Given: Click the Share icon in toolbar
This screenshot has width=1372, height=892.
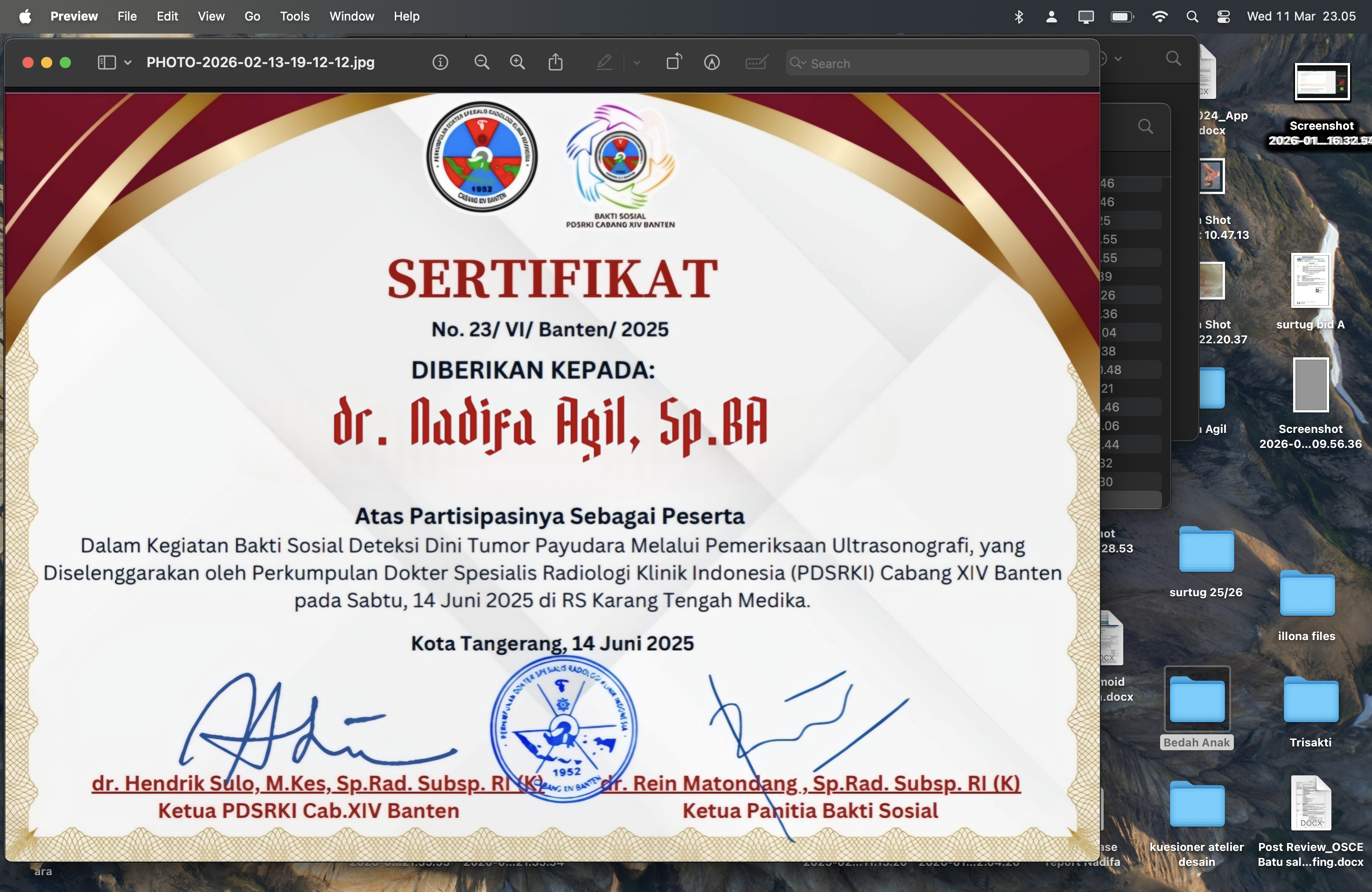Looking at the screenshot, I should 555,62.
